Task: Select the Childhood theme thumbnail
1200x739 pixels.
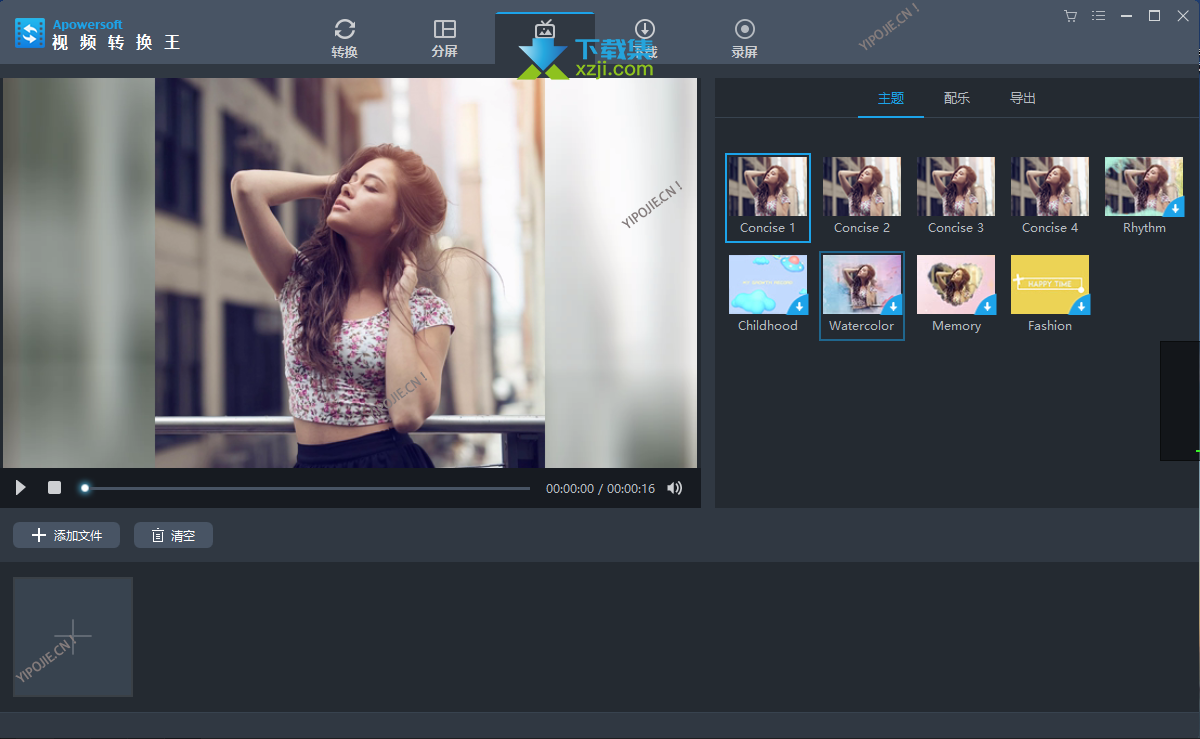Action: coord(768,285)
